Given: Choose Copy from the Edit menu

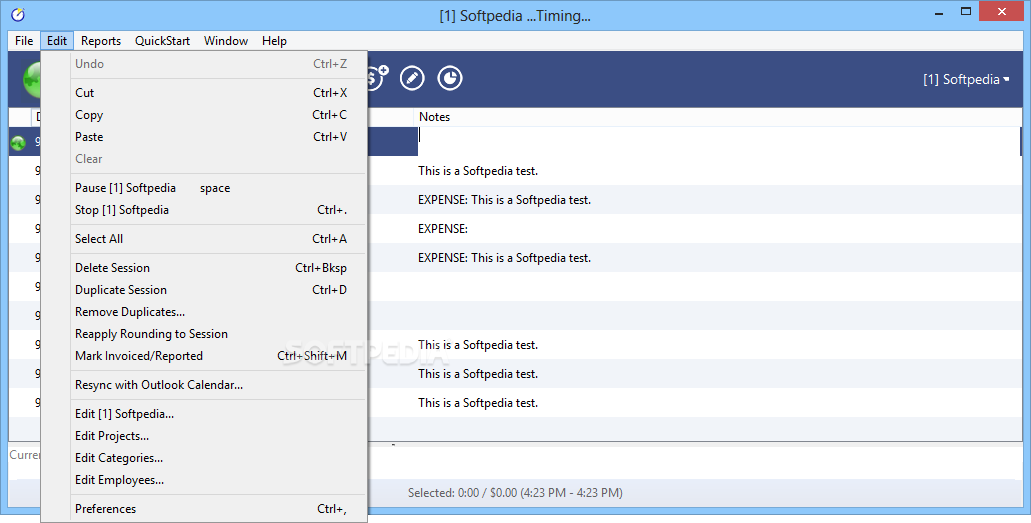Looking at the screenshot, I should [x=204, y=114].
